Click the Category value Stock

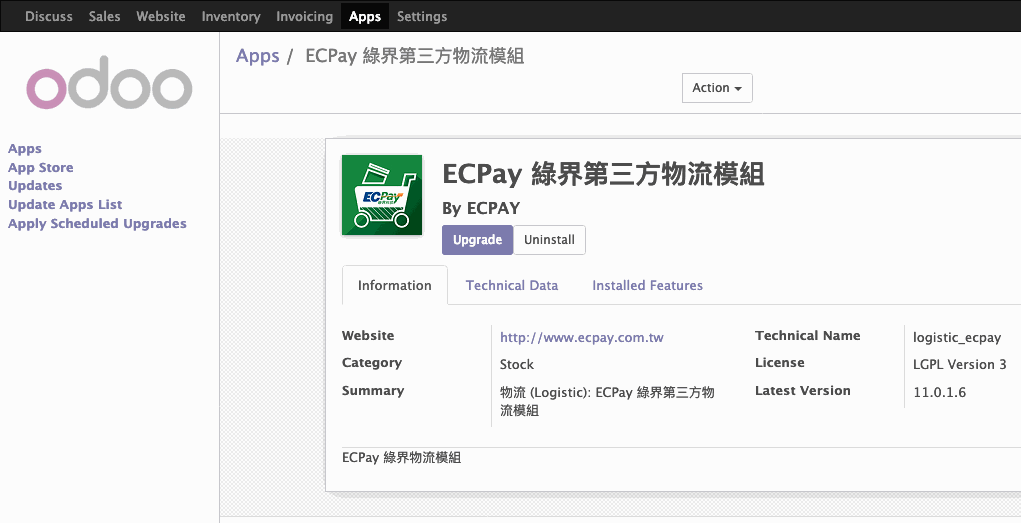coord(516,365)
